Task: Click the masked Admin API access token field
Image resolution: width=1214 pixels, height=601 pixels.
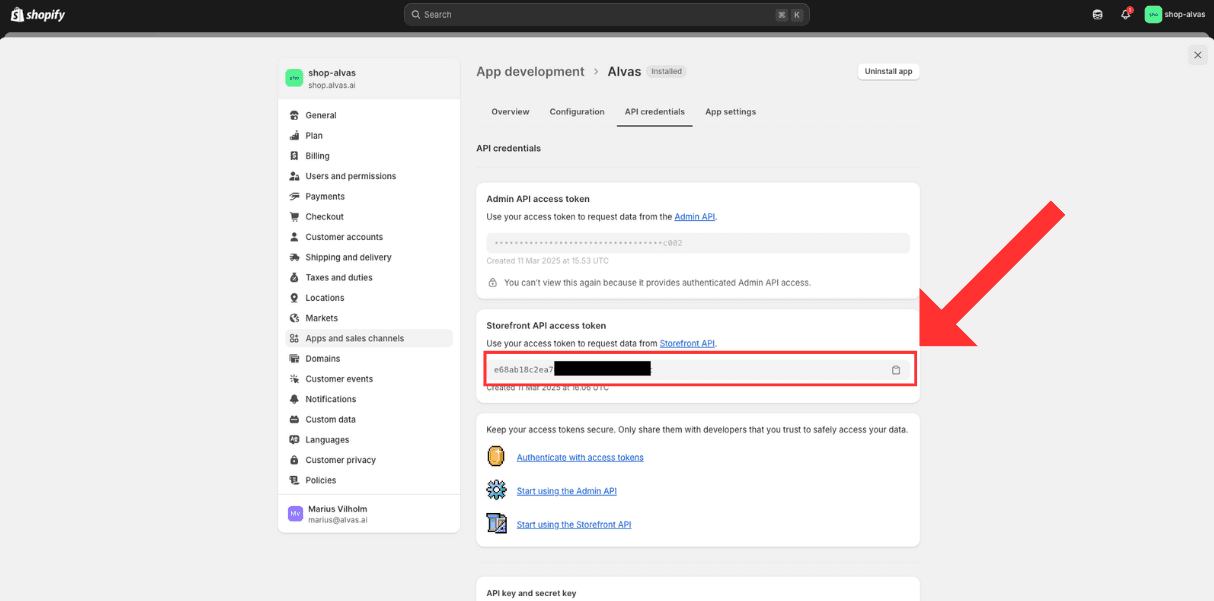Action: 698,243
